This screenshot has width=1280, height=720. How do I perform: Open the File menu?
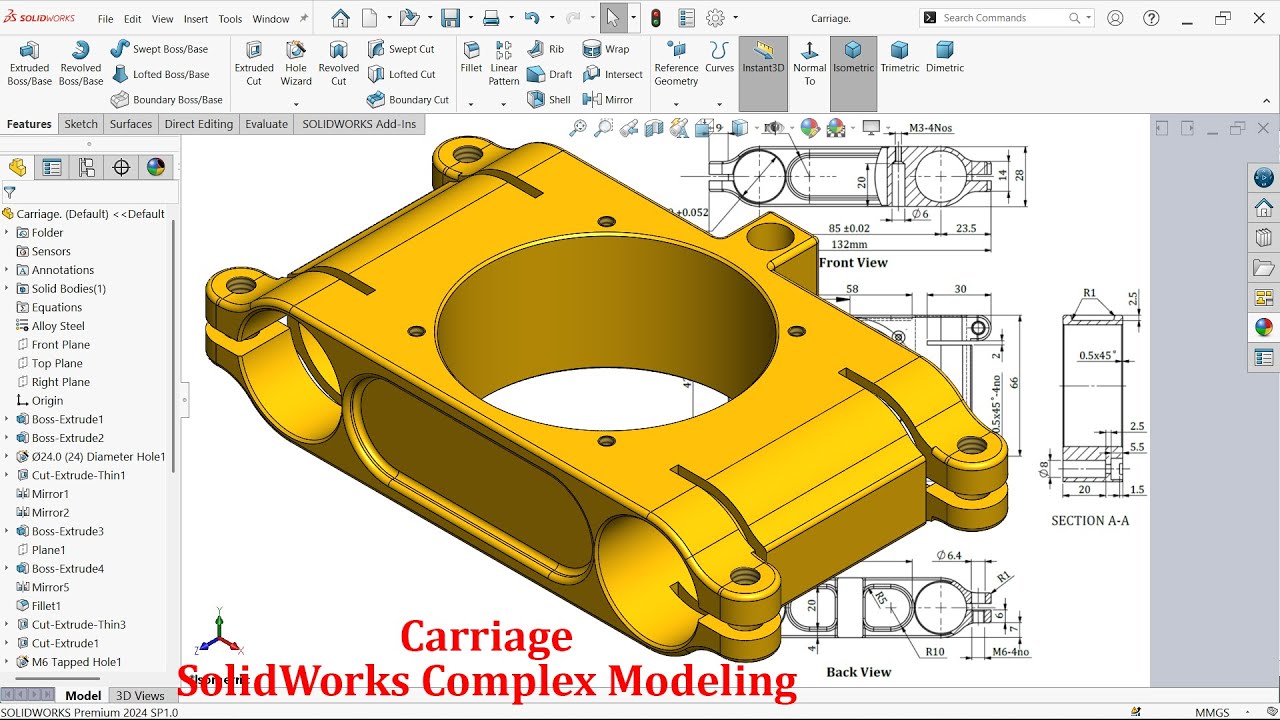(x=105, y=19)
